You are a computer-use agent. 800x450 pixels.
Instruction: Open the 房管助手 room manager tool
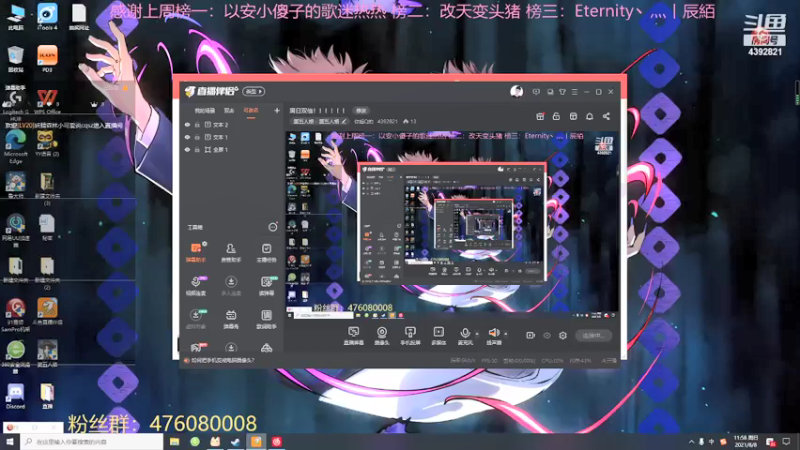(231, 252)
